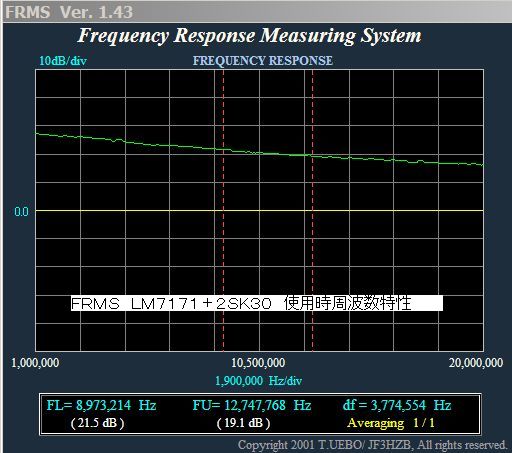Click the FREQUENCY RESPONSE graph heading
The image size is (512, 453).
(x=263, y=61)
